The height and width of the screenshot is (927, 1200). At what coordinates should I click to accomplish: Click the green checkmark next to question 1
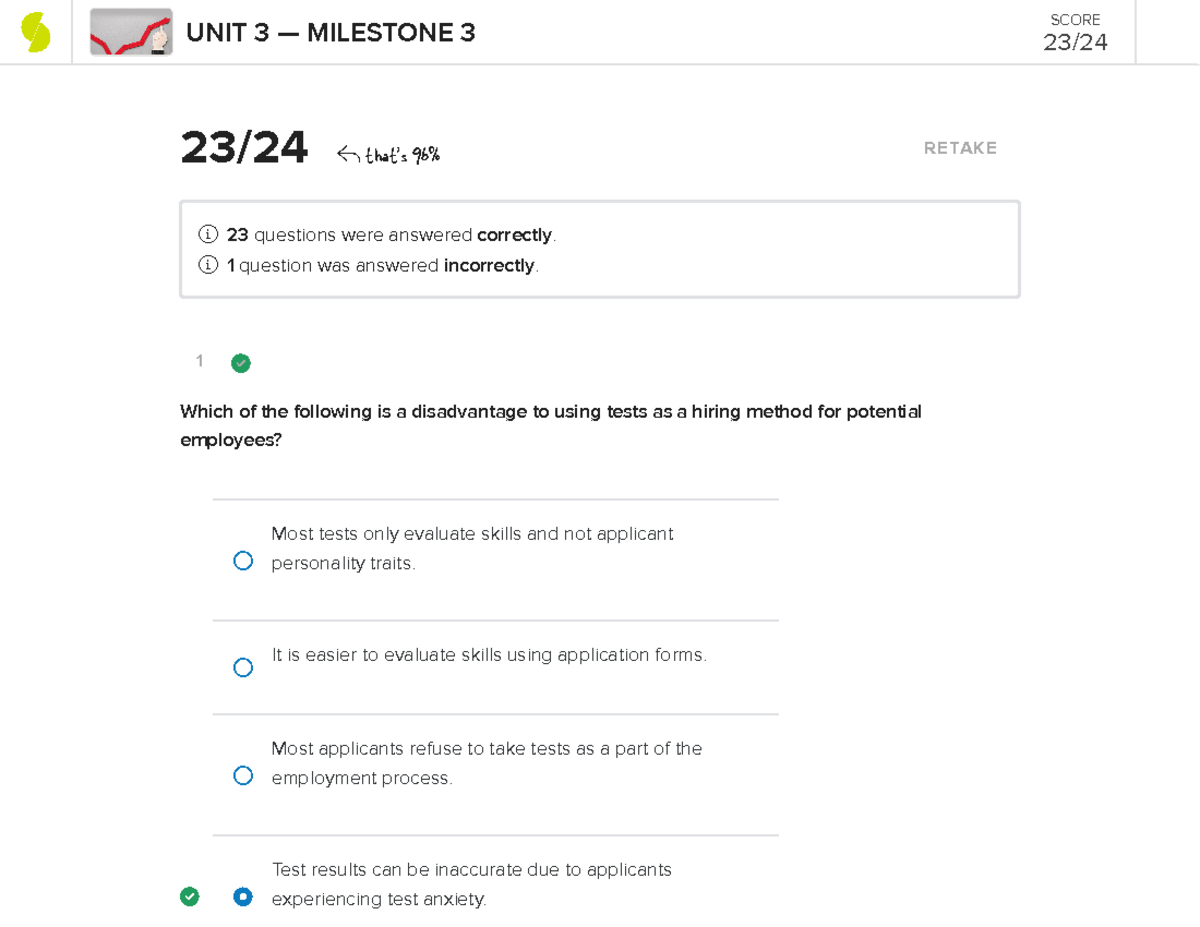click(x=241, y=363)
